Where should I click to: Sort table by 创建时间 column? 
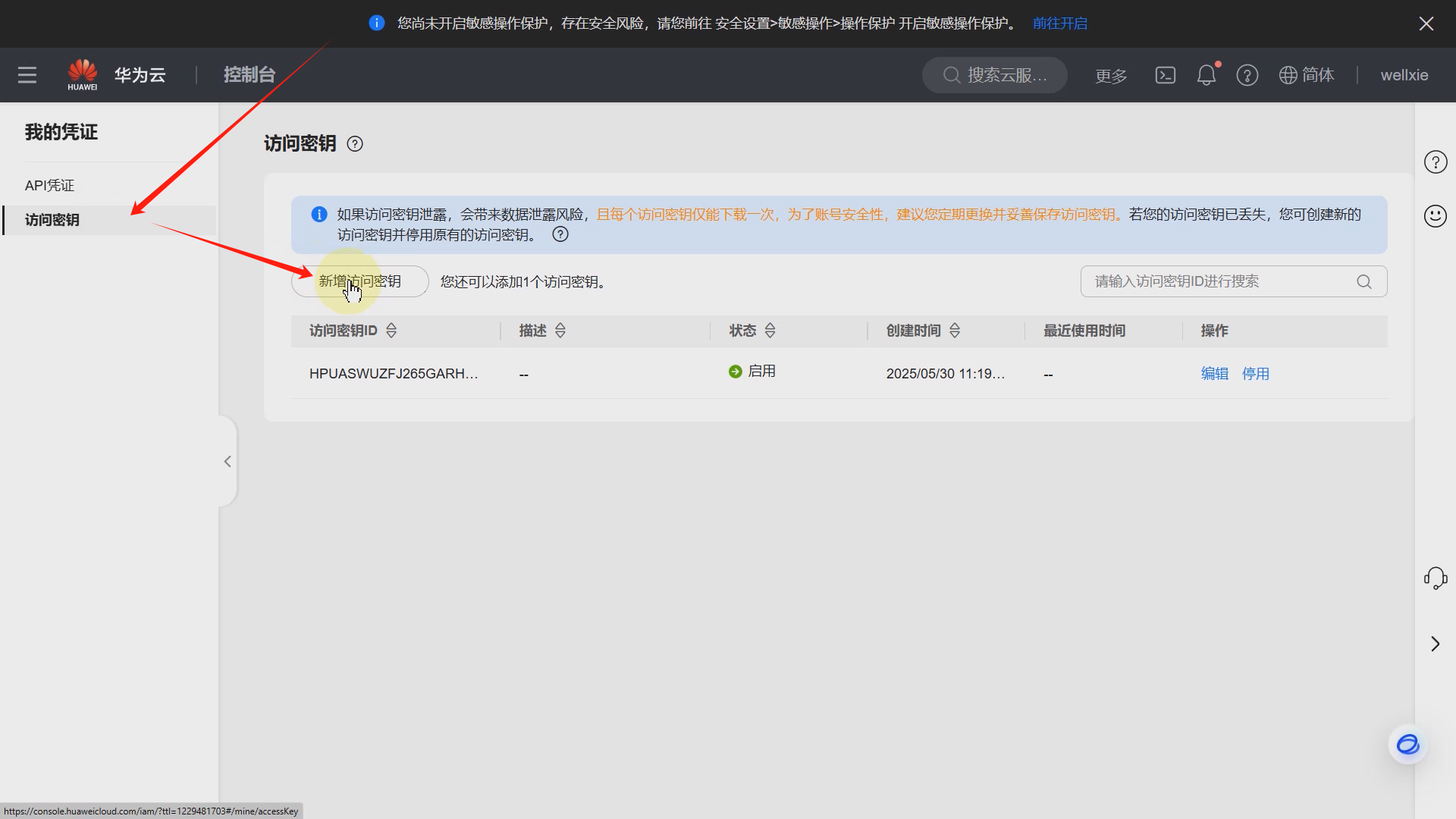955,331
